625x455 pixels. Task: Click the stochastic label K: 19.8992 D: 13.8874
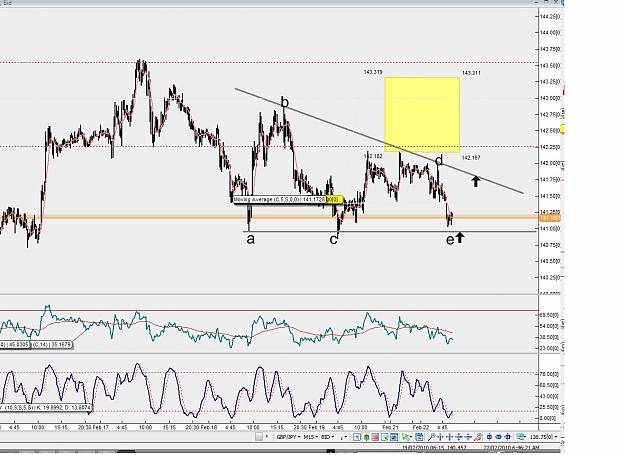click(45, 408)
